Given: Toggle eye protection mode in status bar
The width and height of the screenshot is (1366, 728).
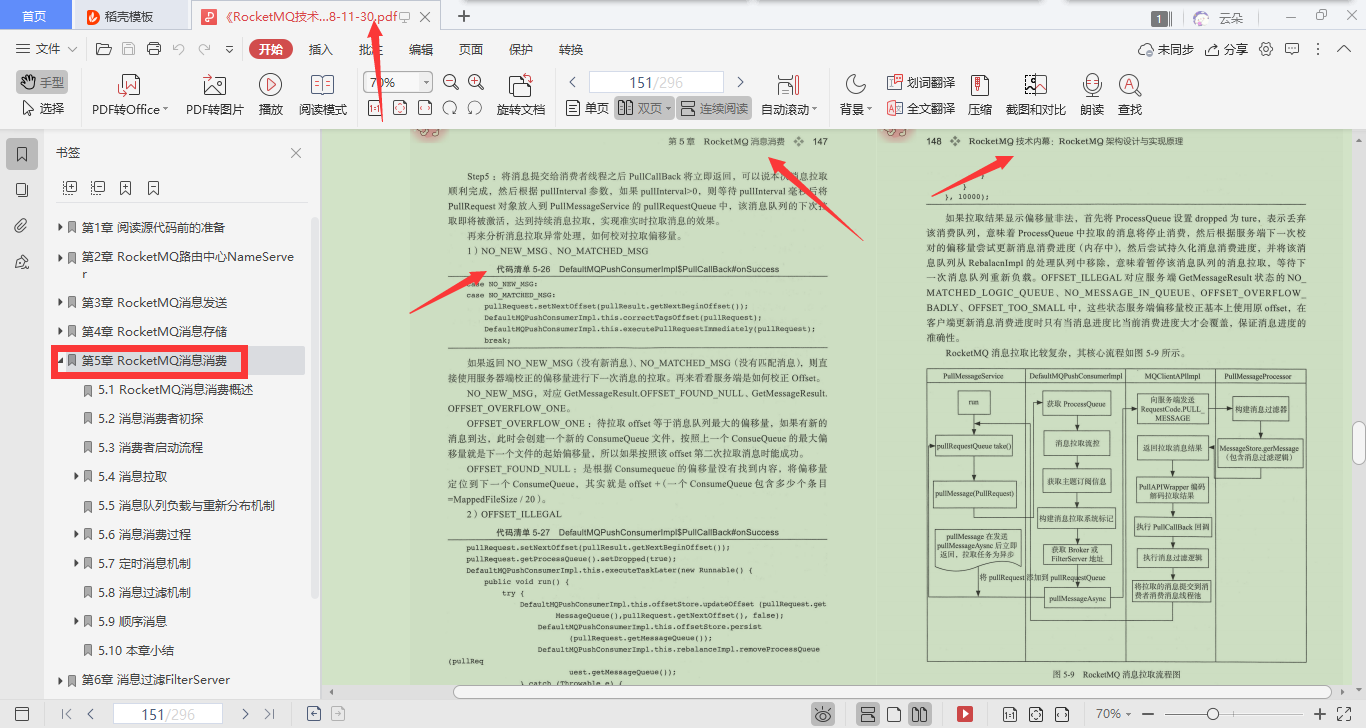Looking at the screenshot, I should (823, 714).
